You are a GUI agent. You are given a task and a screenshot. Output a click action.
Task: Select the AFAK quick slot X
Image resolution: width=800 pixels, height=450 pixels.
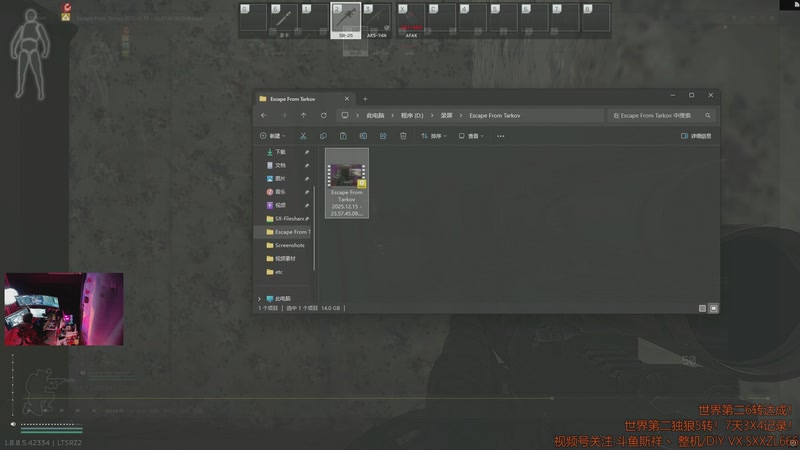411,20
